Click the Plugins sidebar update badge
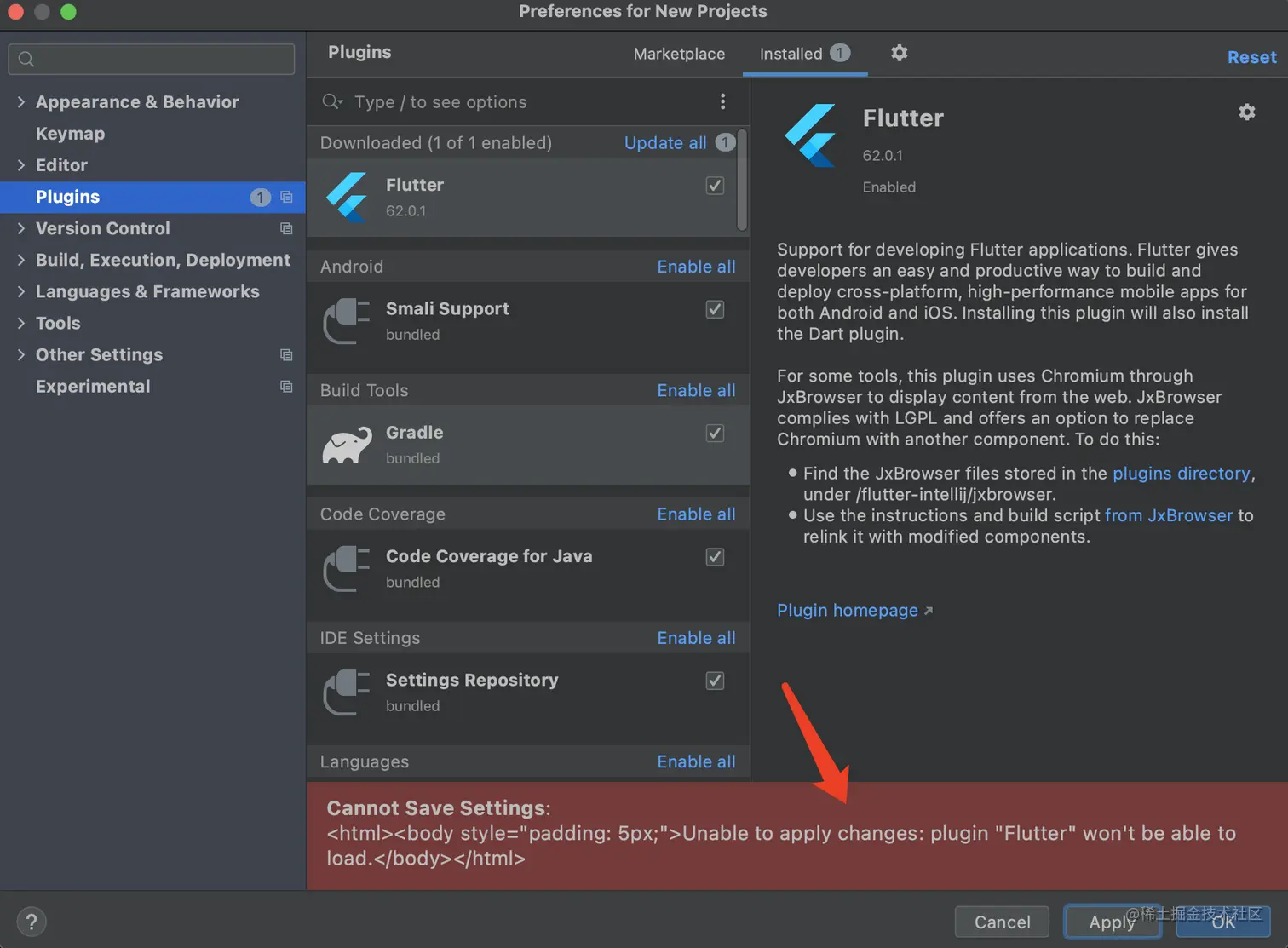Screen dimensions: 1288x948 [x=260, y=198]
